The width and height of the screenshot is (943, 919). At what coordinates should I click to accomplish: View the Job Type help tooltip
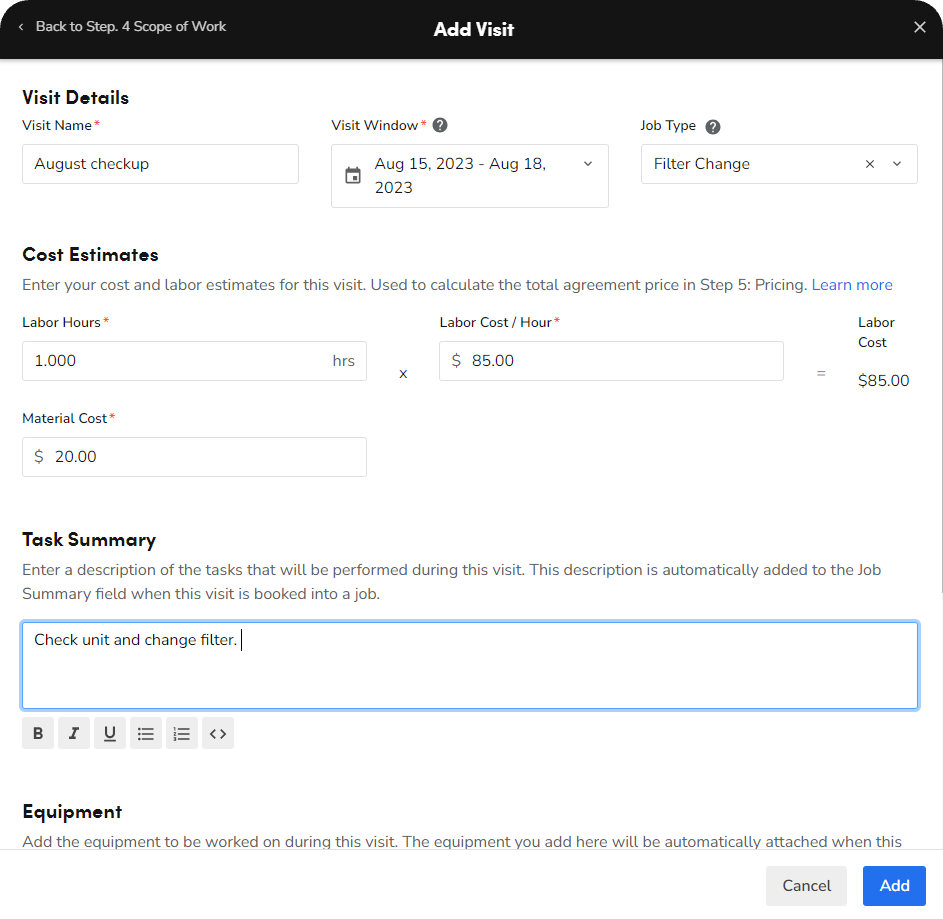712,126
